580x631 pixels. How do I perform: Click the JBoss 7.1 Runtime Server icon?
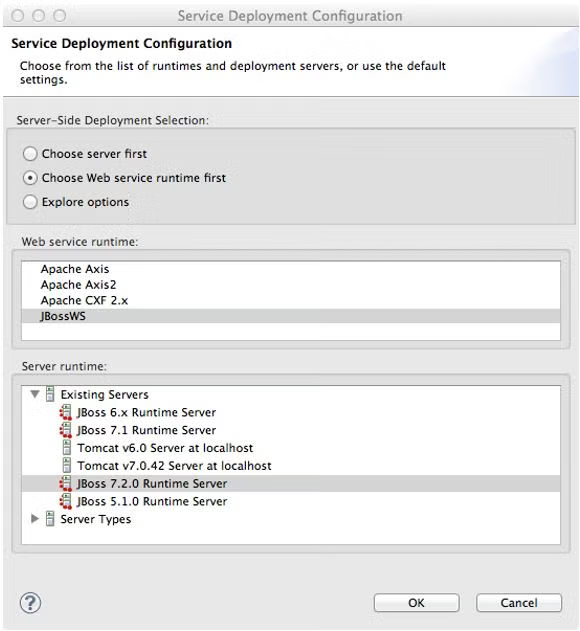66,430
